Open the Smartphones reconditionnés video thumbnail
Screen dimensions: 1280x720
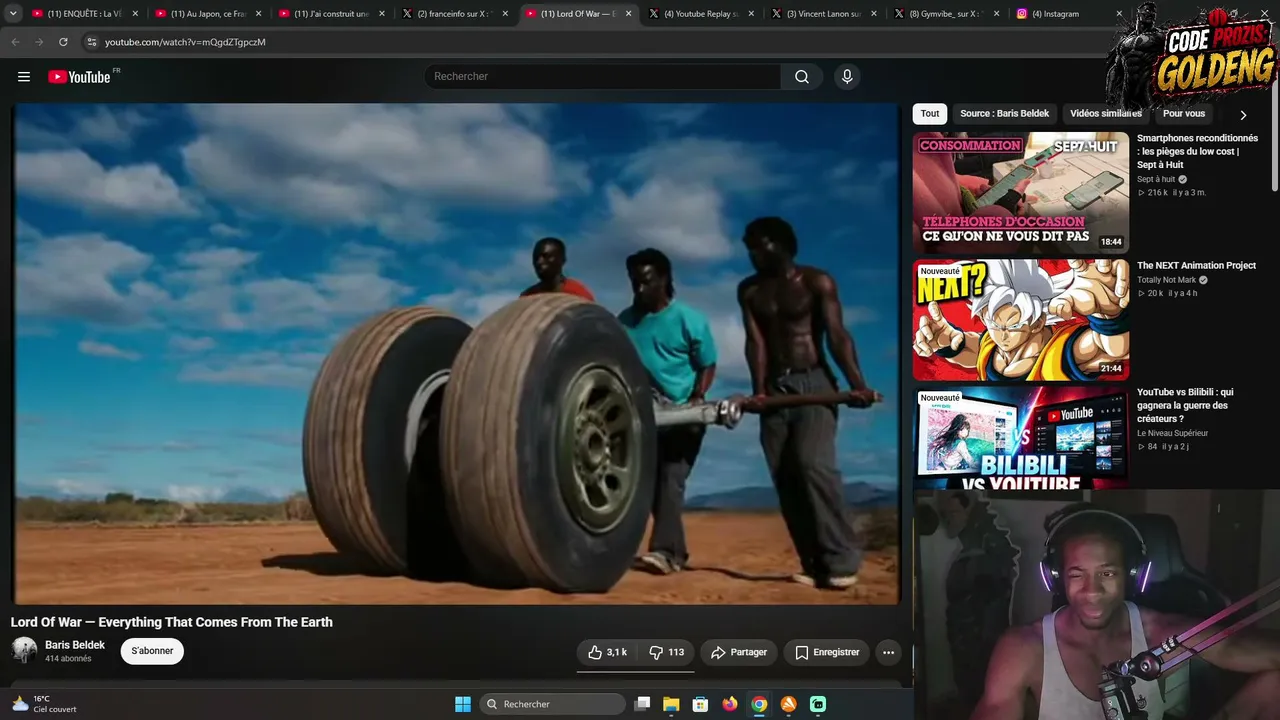(1020, 191)
